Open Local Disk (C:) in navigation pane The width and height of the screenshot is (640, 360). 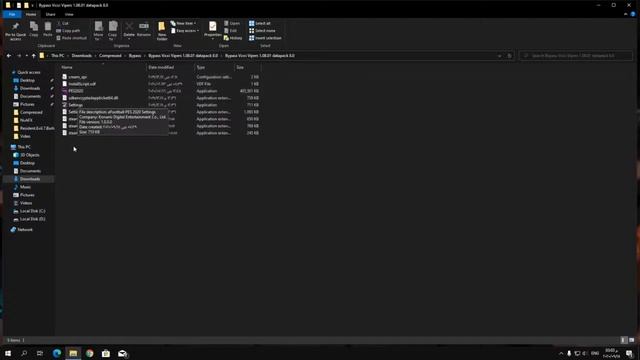click(x=33, y=211)
